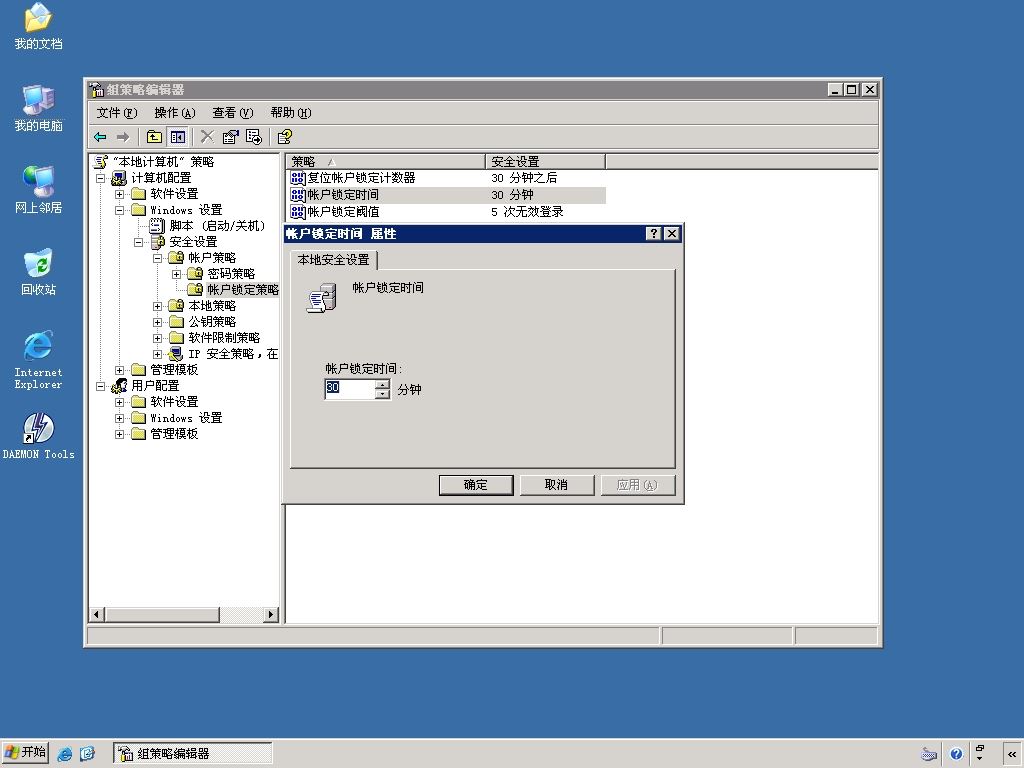Viewport: 1024px width, 768px height.
Task: Click 组策略编辑器 taskbar button
Action: pos(193,754)
